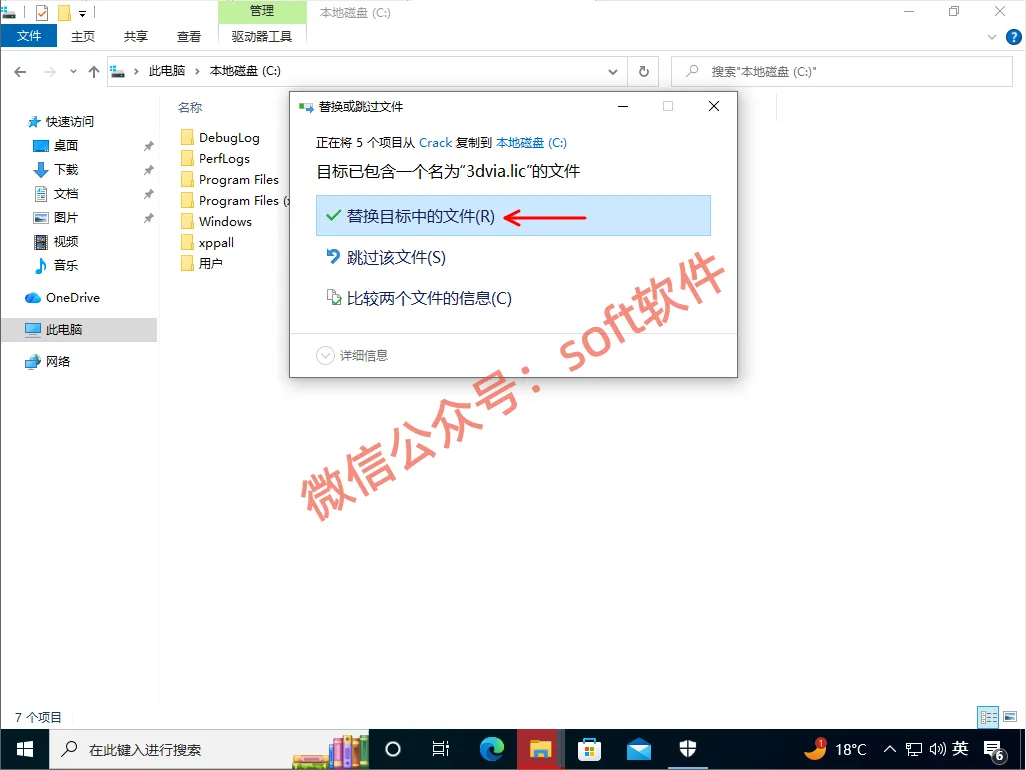The width and height of the screenshot is (1026, 770).
Task: Expand the ribbon with the chevron
Action: [991, 37]
